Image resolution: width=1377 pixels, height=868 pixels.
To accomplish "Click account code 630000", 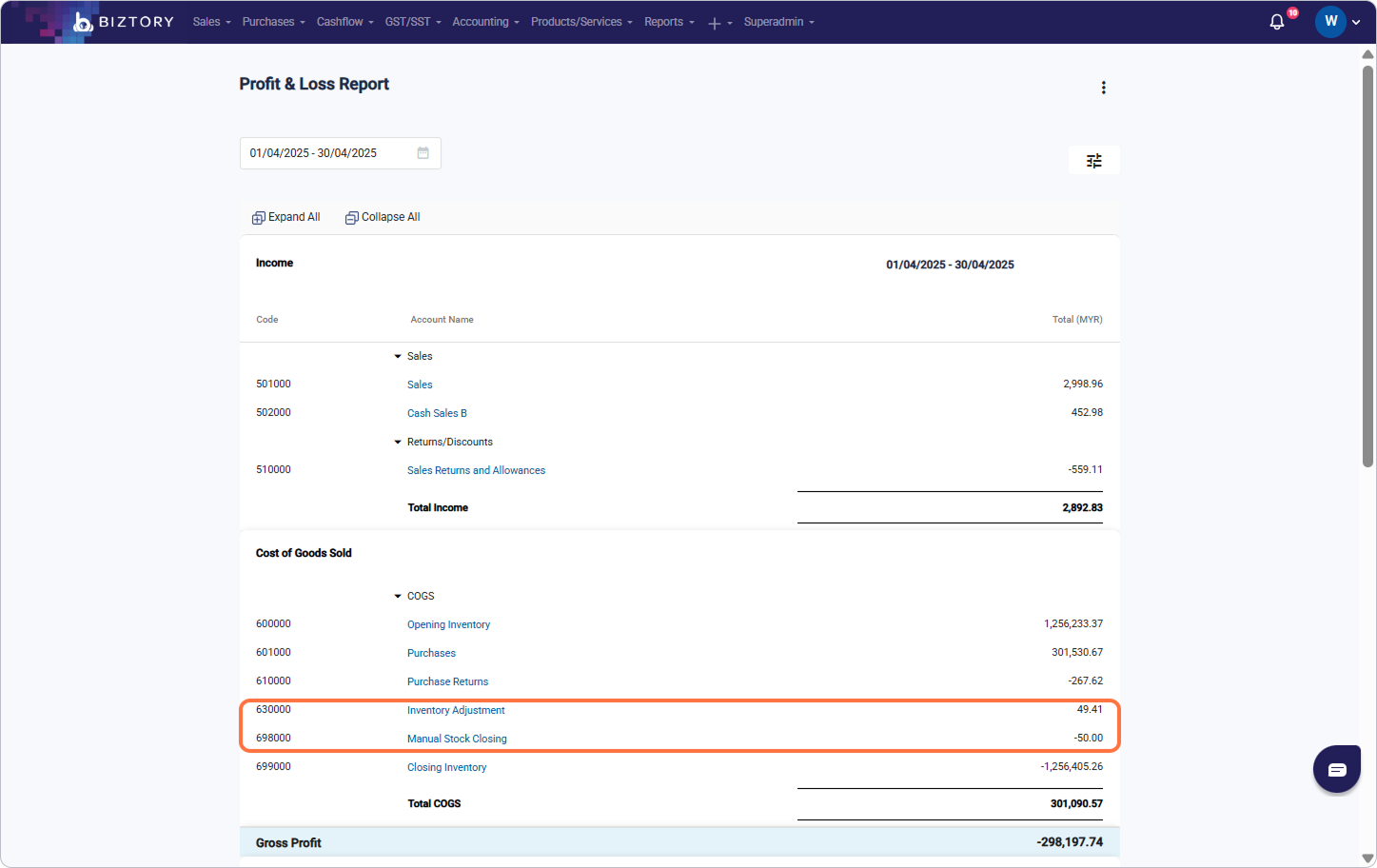I will coord(273,709).
